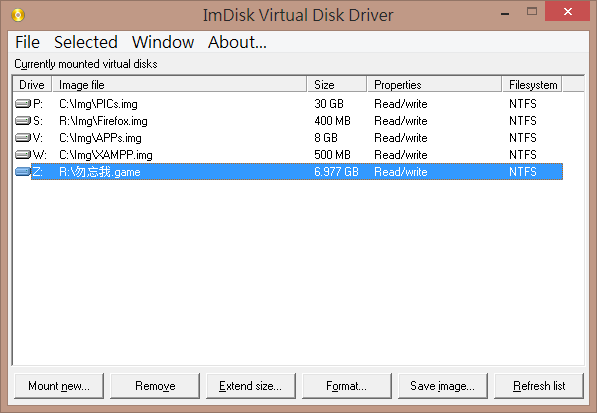Click the P: drive disk icon
Image resolution: width=597 pixels, height=413 pixels.
tap(23, 104)
